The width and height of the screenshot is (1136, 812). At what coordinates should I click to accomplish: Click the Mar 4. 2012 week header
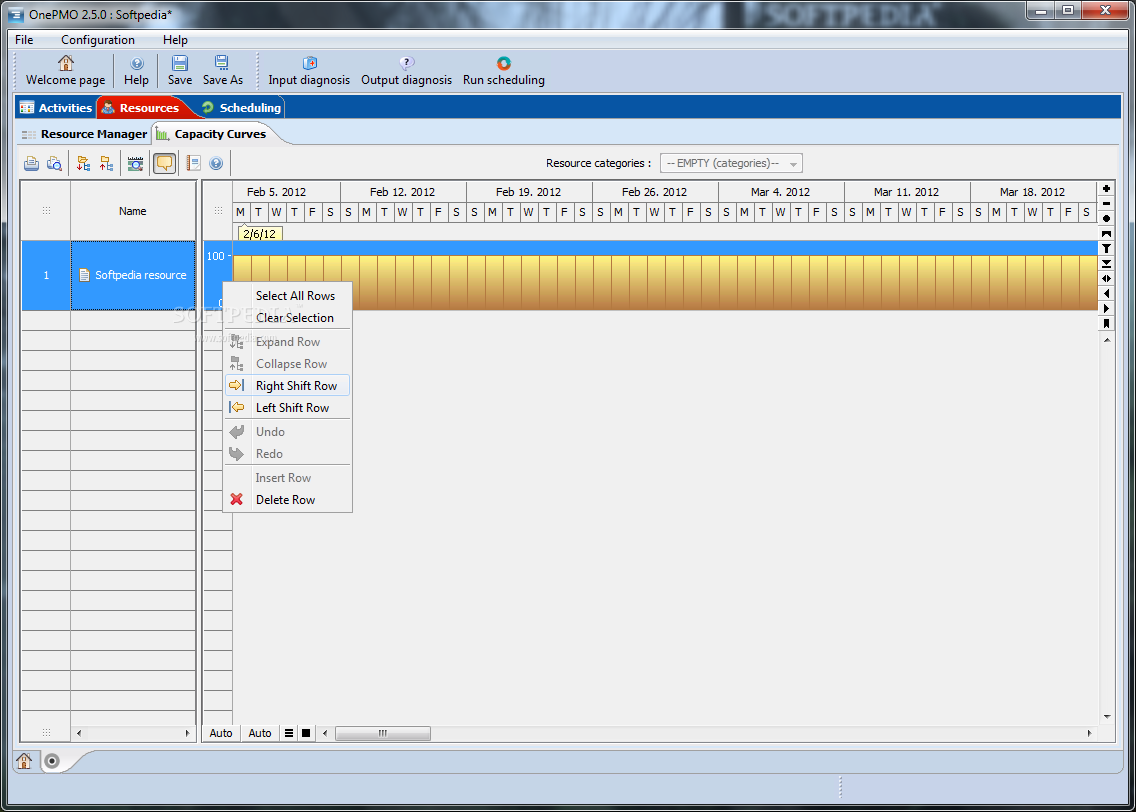click(x=780, y=192)
